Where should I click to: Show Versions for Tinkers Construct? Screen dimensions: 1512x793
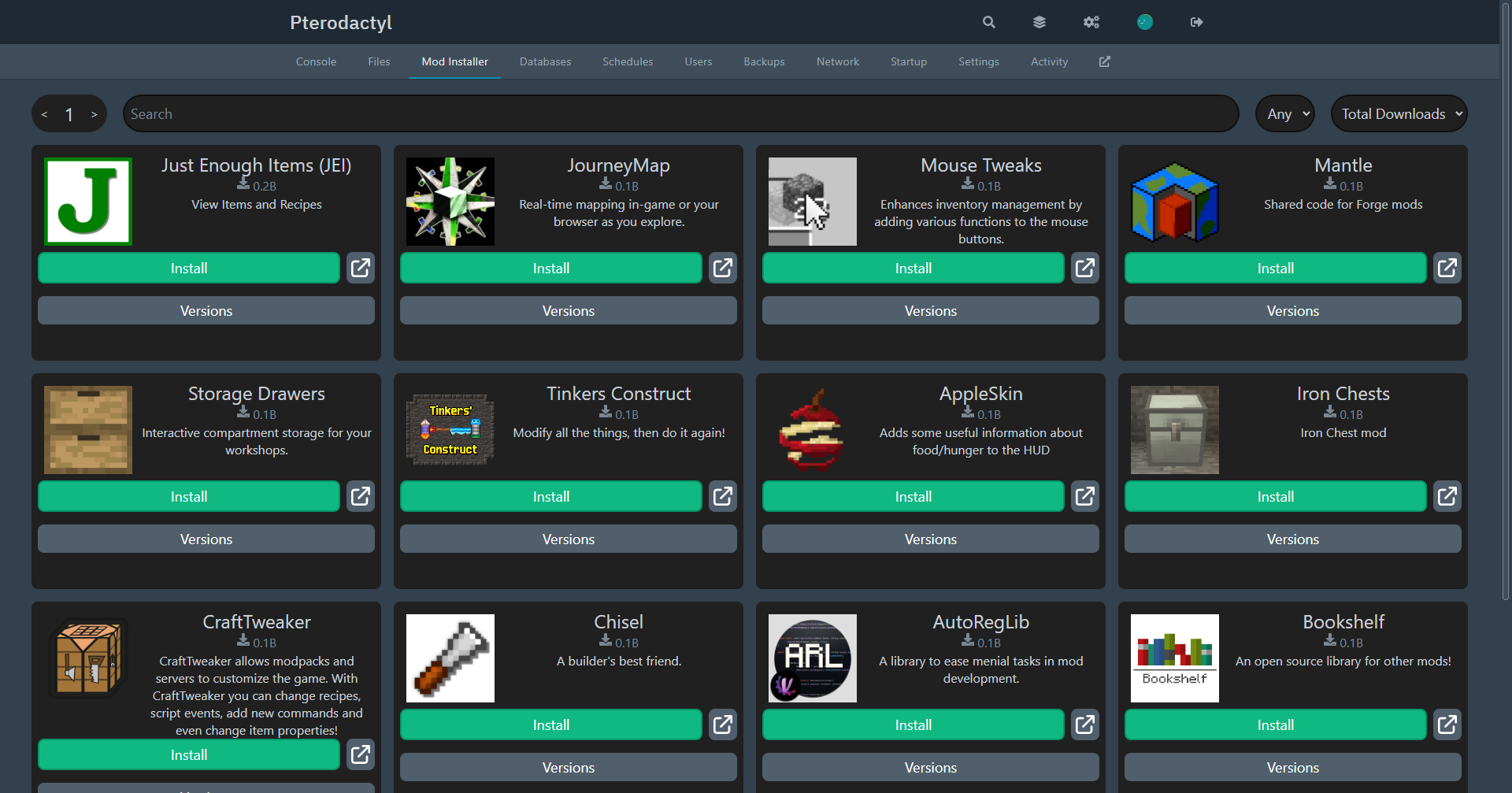coord(569,539)
